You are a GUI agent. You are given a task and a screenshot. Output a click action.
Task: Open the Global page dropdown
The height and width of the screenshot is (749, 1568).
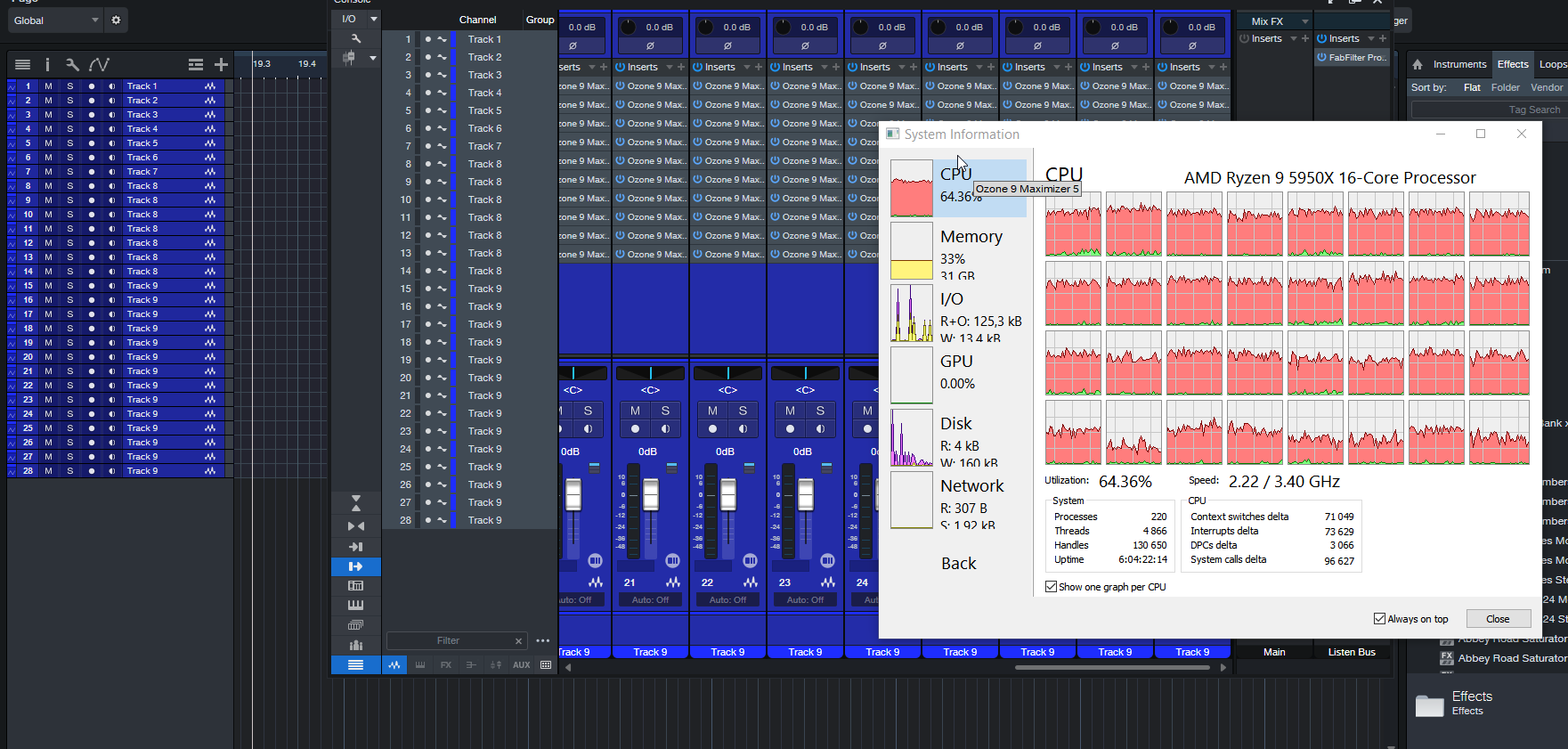click(55, 20)
